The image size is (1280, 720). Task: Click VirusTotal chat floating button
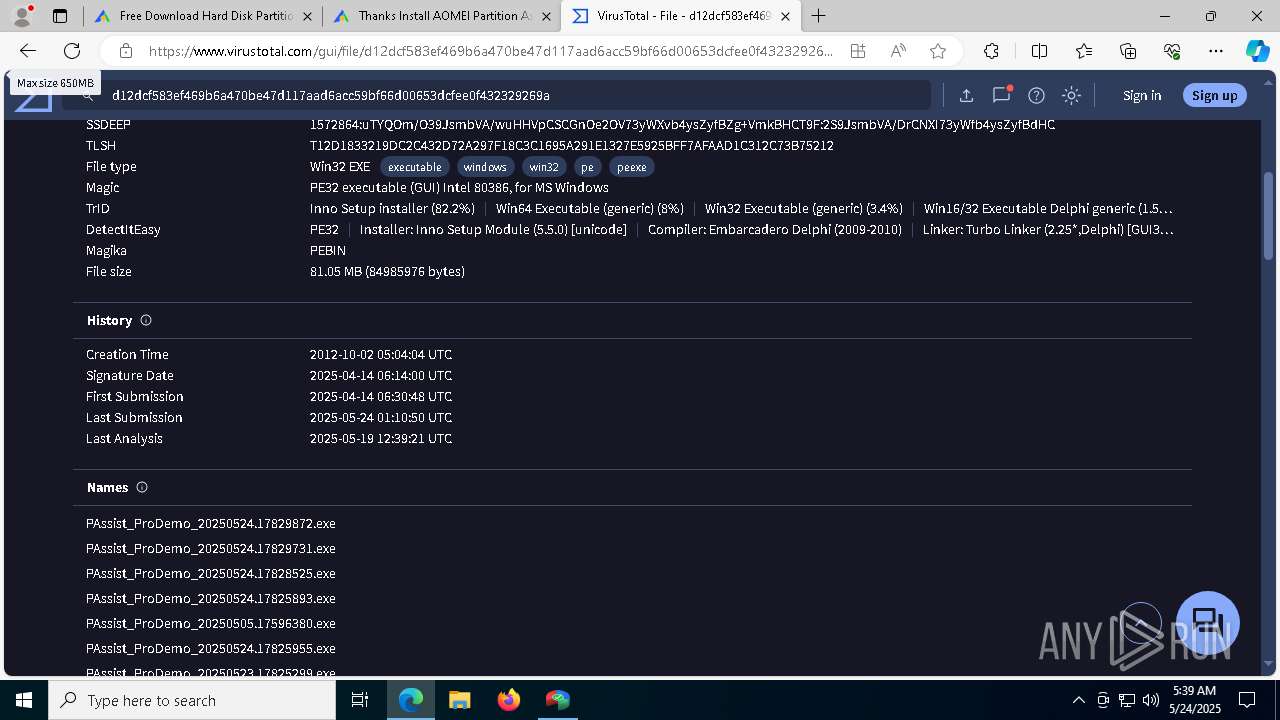pos(1208,622)
